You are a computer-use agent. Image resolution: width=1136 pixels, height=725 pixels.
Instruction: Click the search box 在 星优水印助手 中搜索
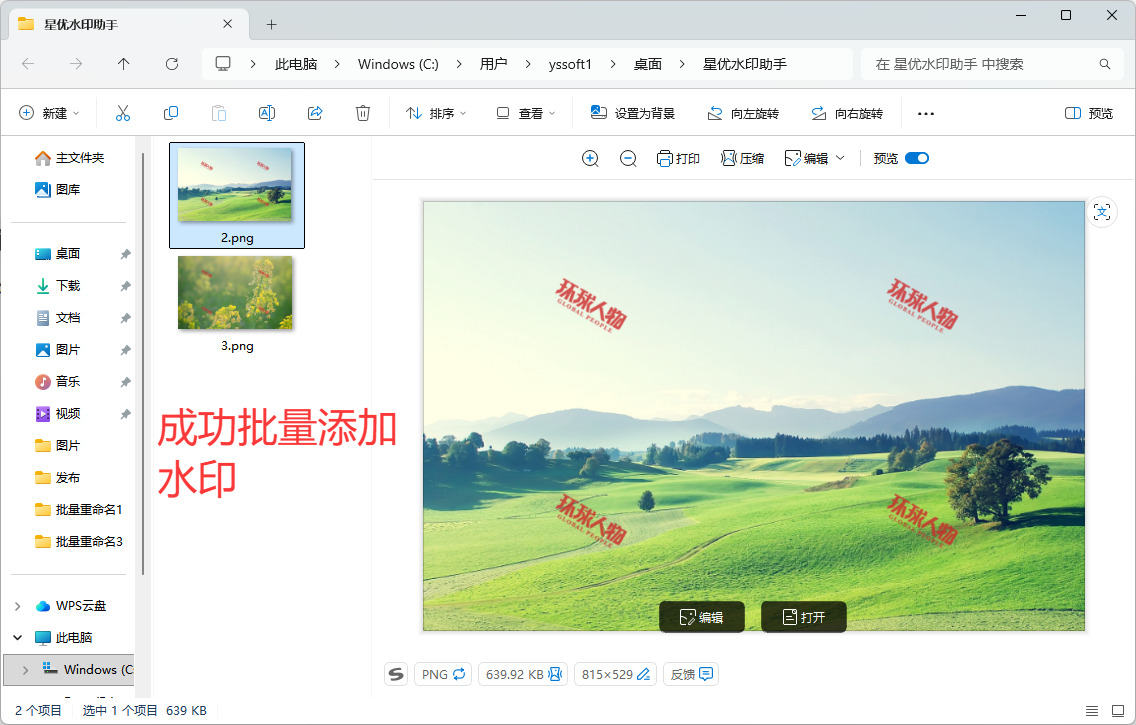coord(992,64)
